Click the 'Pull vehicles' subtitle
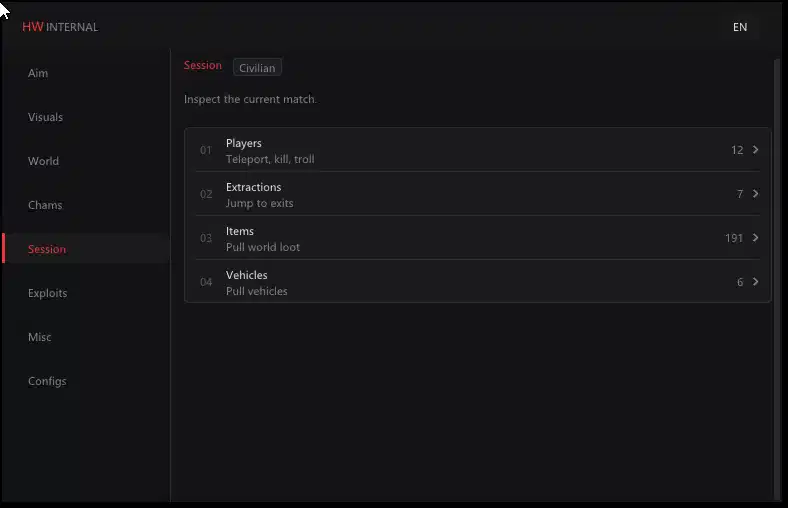The width and height of the screenshot is (788, 508). pos(256,291)
